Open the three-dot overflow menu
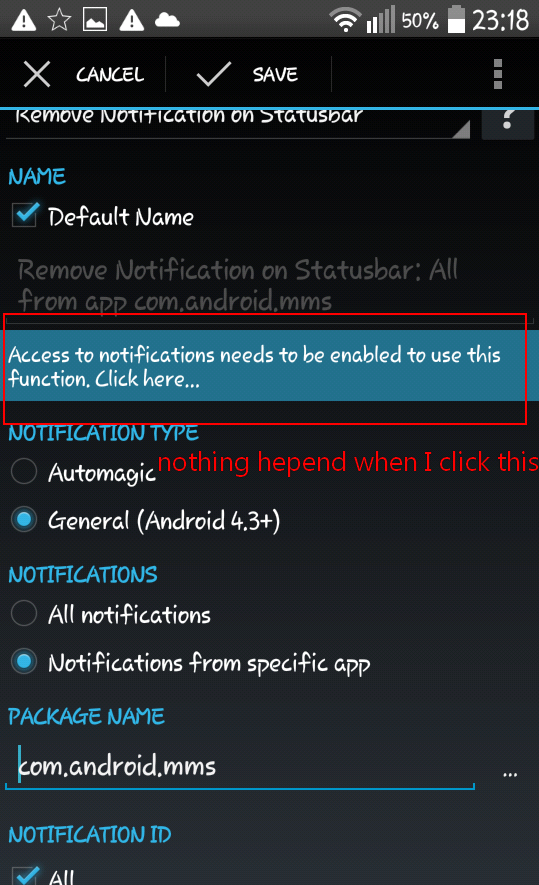The image size is (539, 885). tap(497, 74)
